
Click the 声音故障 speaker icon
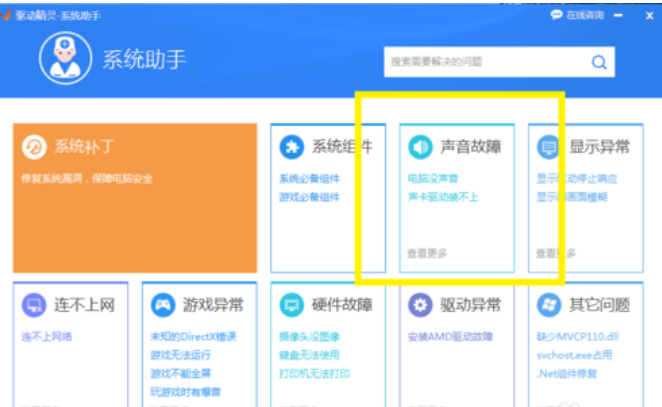pyautogui.click(x=420, y=147)
